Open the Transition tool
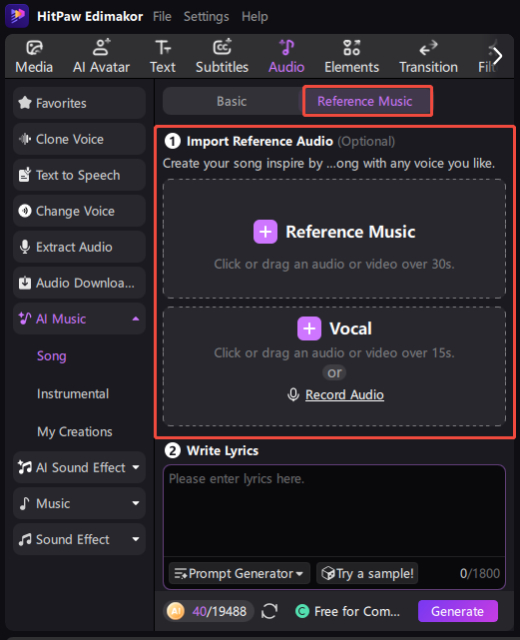This screenshot has width=520, height=640. click(428, 56)
